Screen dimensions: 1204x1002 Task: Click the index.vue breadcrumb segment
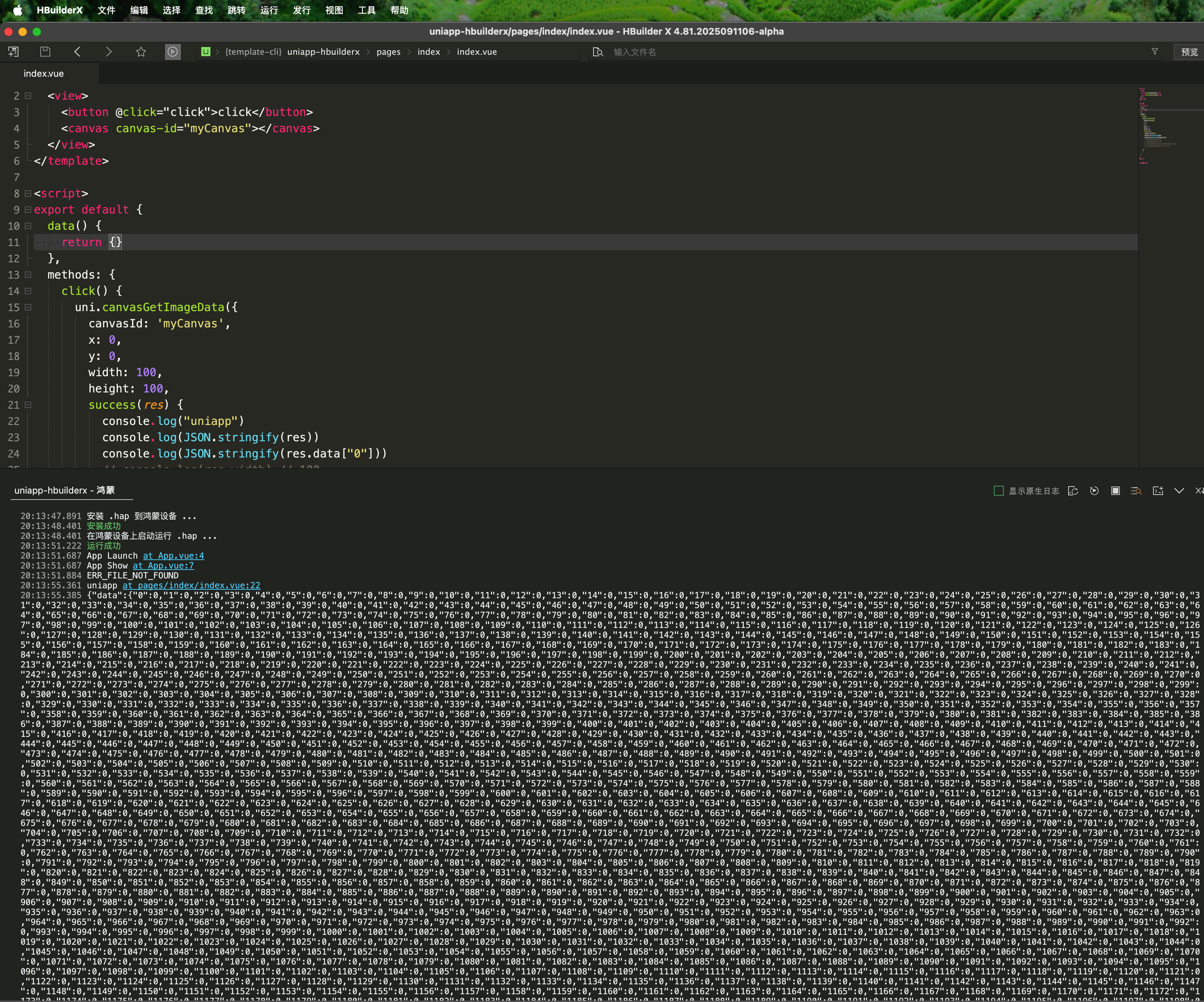[477, 52]
